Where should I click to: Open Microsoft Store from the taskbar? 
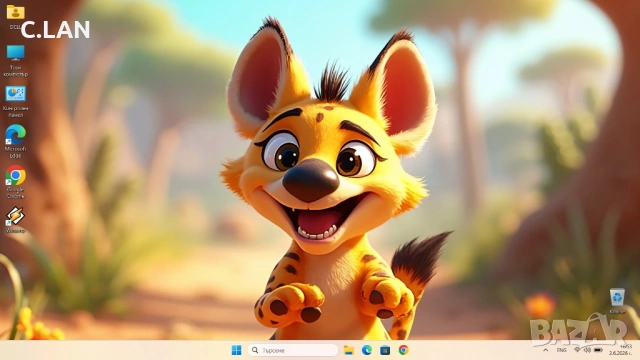385,350
